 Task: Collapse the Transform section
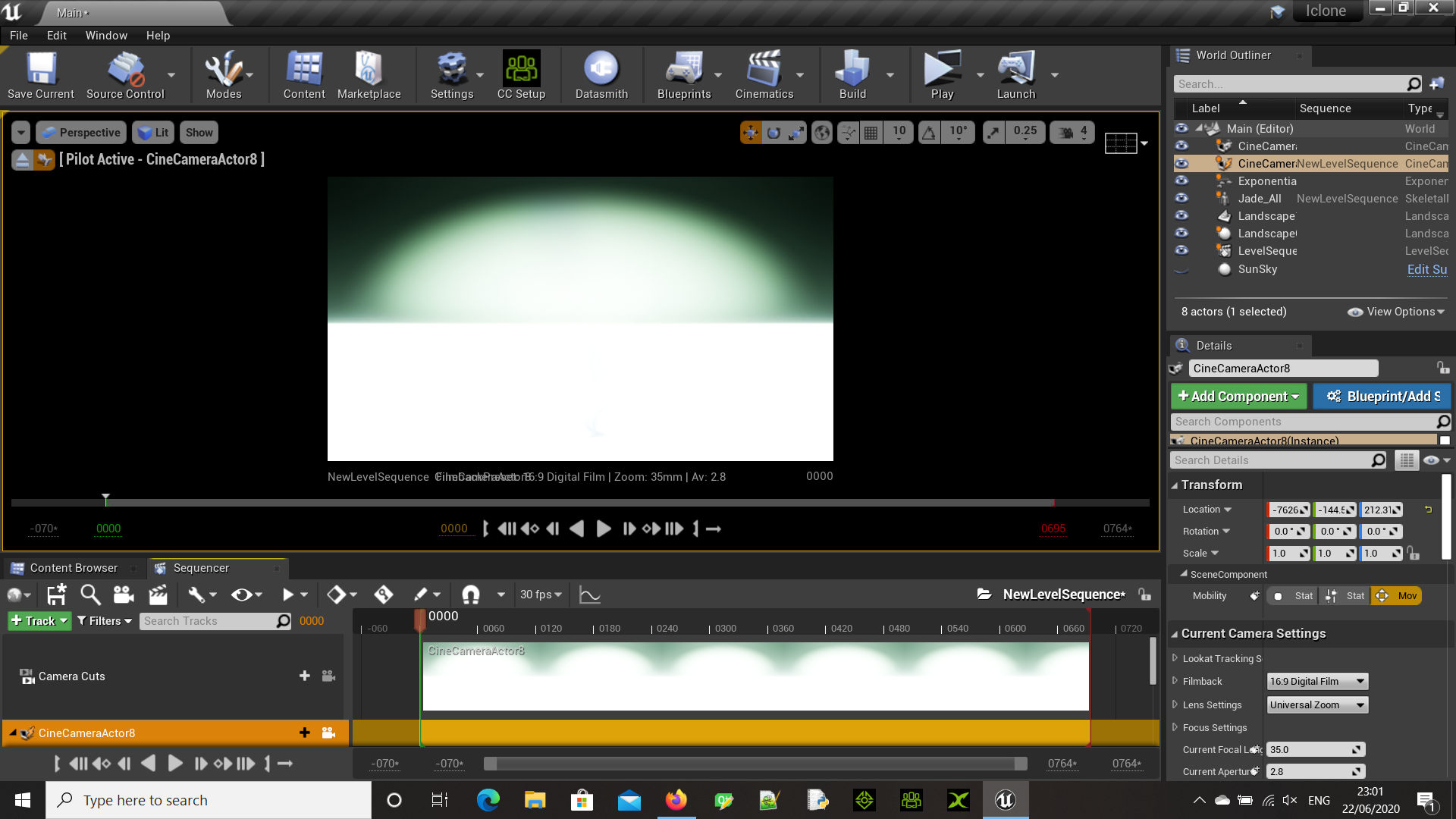pyautogui.click(x=1175, y=485)
